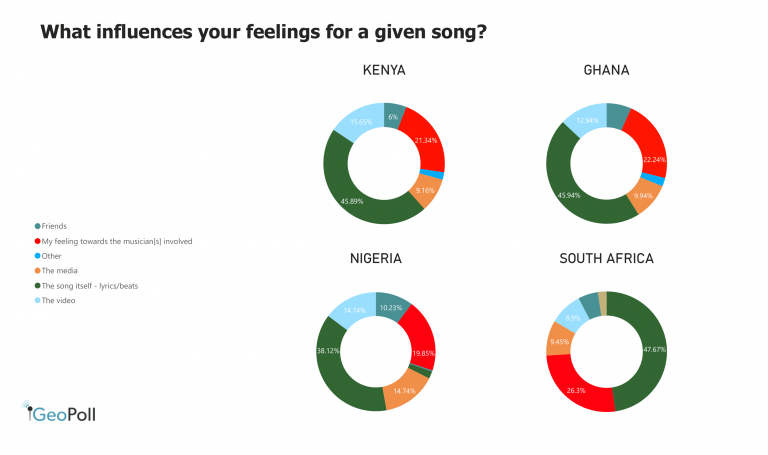This screenshot has height=455, width=768.
Task: Click the SOUTH AFRICA chart title
Action: pyautogui.click(x=606, y=258)
